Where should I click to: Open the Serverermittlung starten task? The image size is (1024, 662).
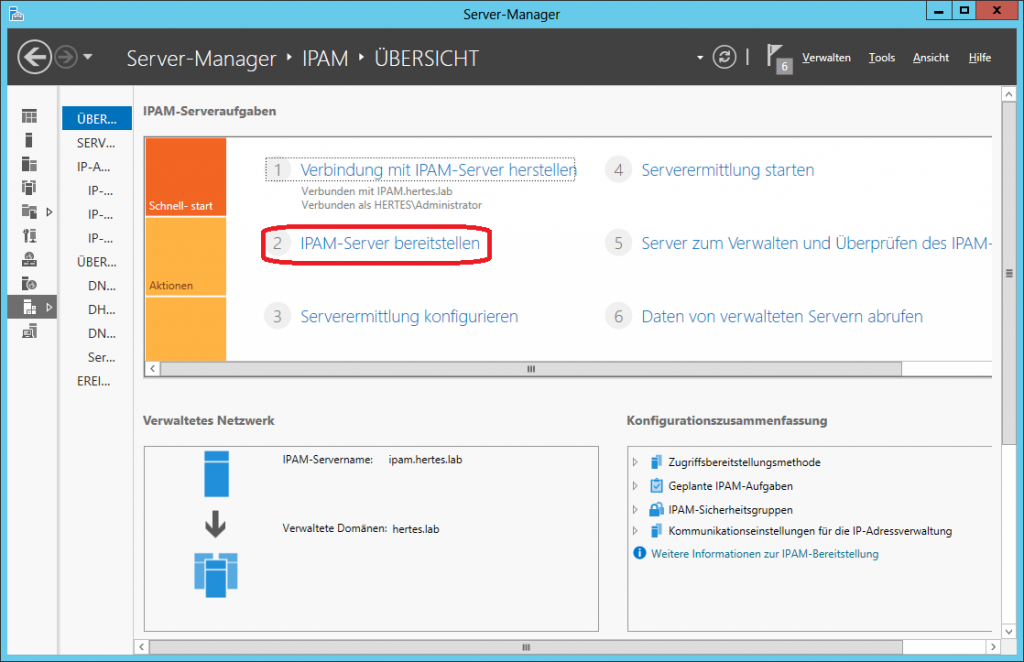(x=727, y=170)
